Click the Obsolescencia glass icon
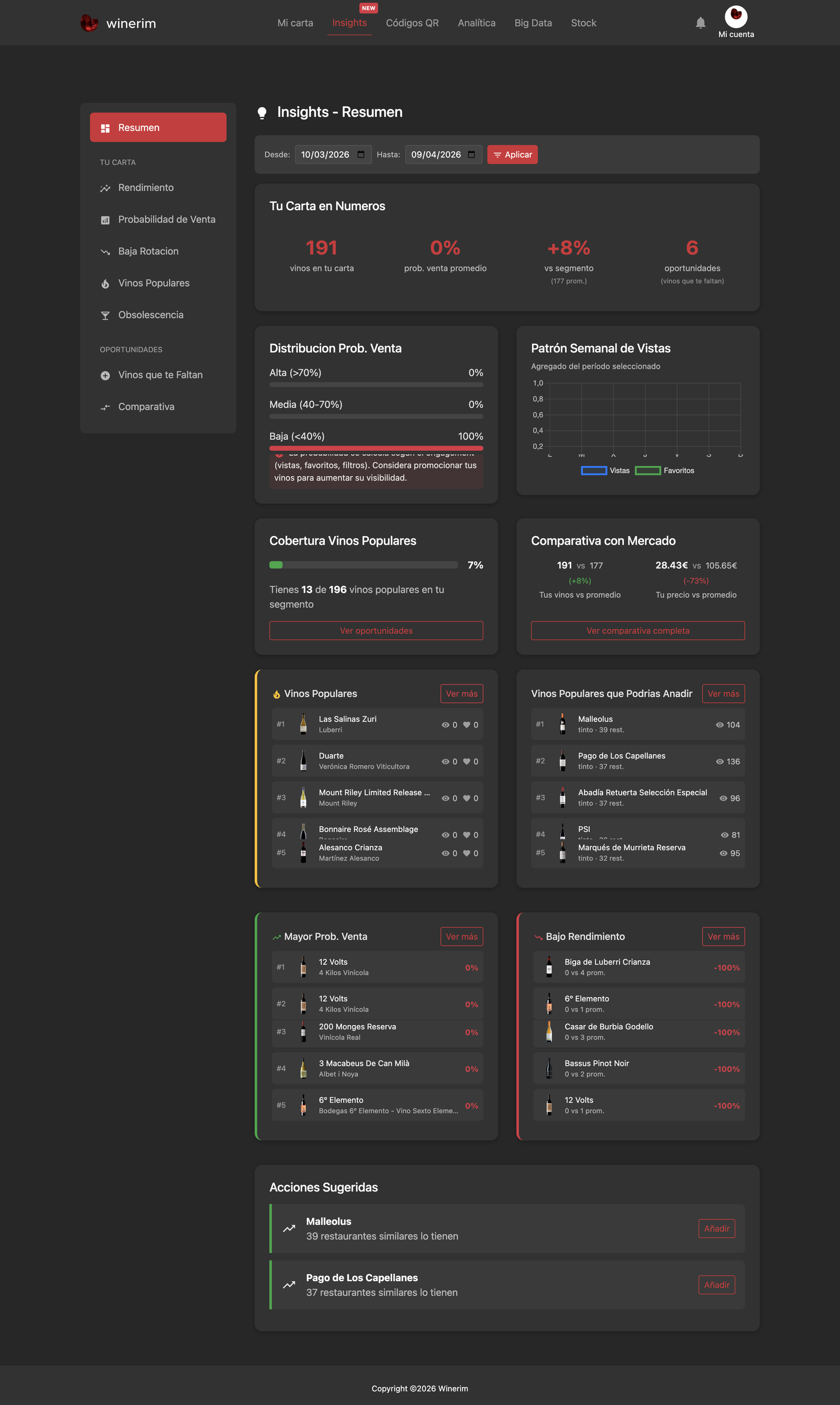The width and height of the screenshot is (840, 1405). click(105, 315)
